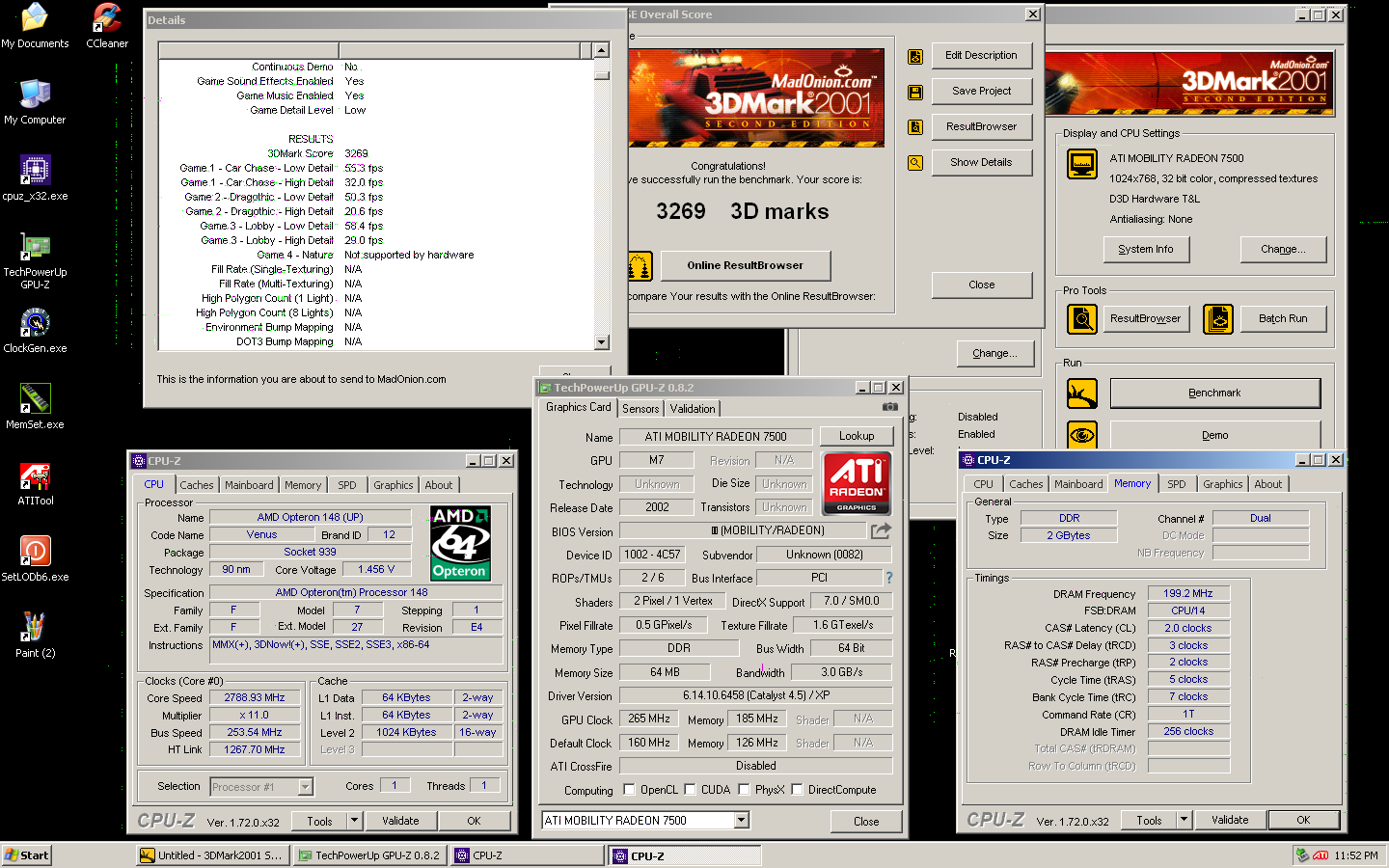
Task: Switch to the Mainboard tab in left CPU-Z
Action: point(249,485)
